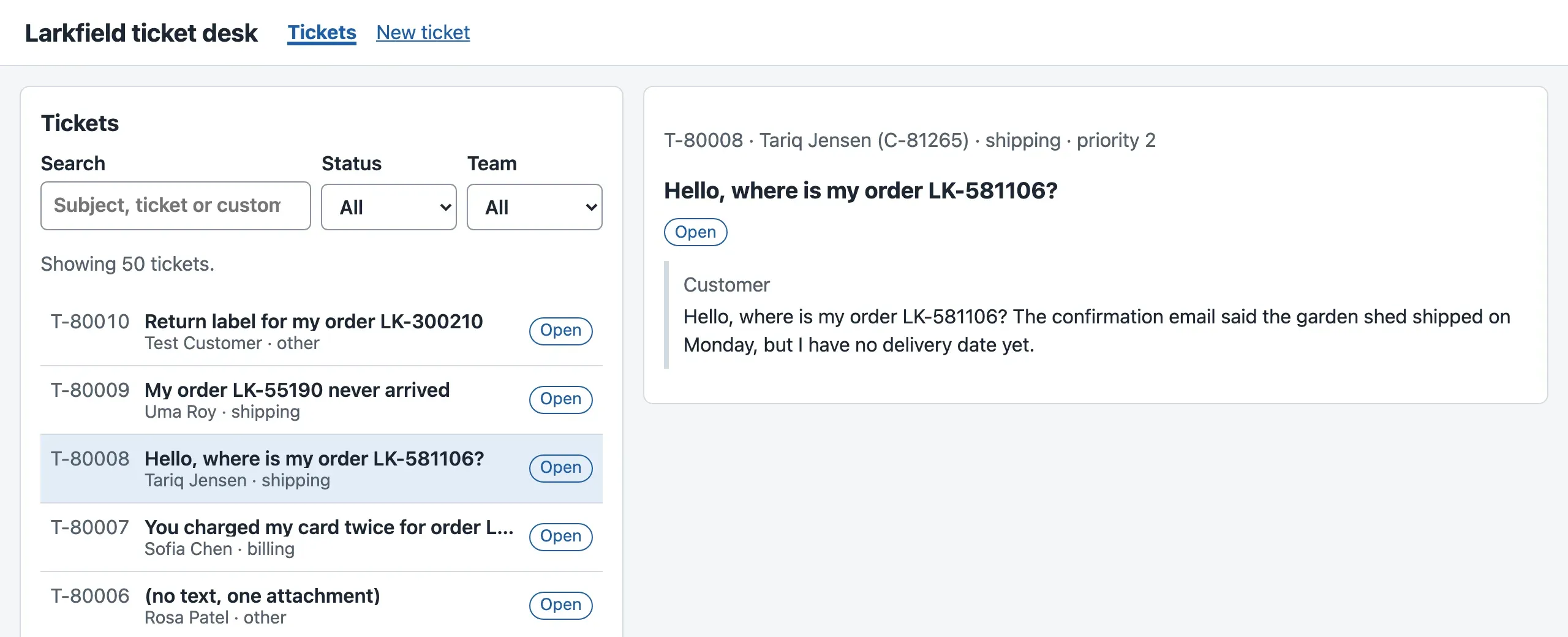
Task: Click the 'Rosa Patel · other' subtitle
Action: pyautogui.click(x=216, y=617)
